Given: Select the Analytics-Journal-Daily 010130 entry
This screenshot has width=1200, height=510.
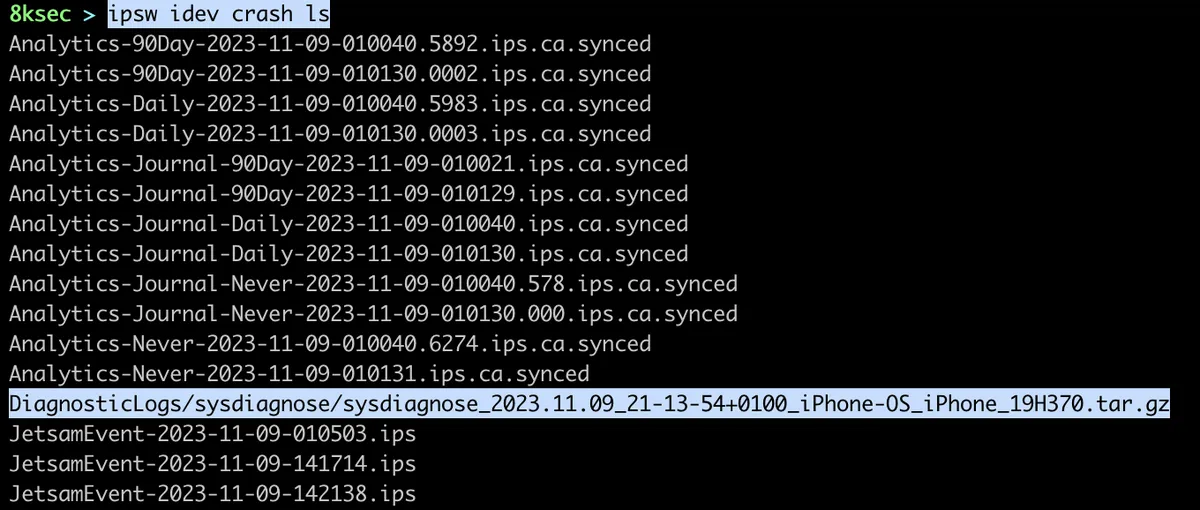Looking at the screenshot, I should click(x=348, y=254).
